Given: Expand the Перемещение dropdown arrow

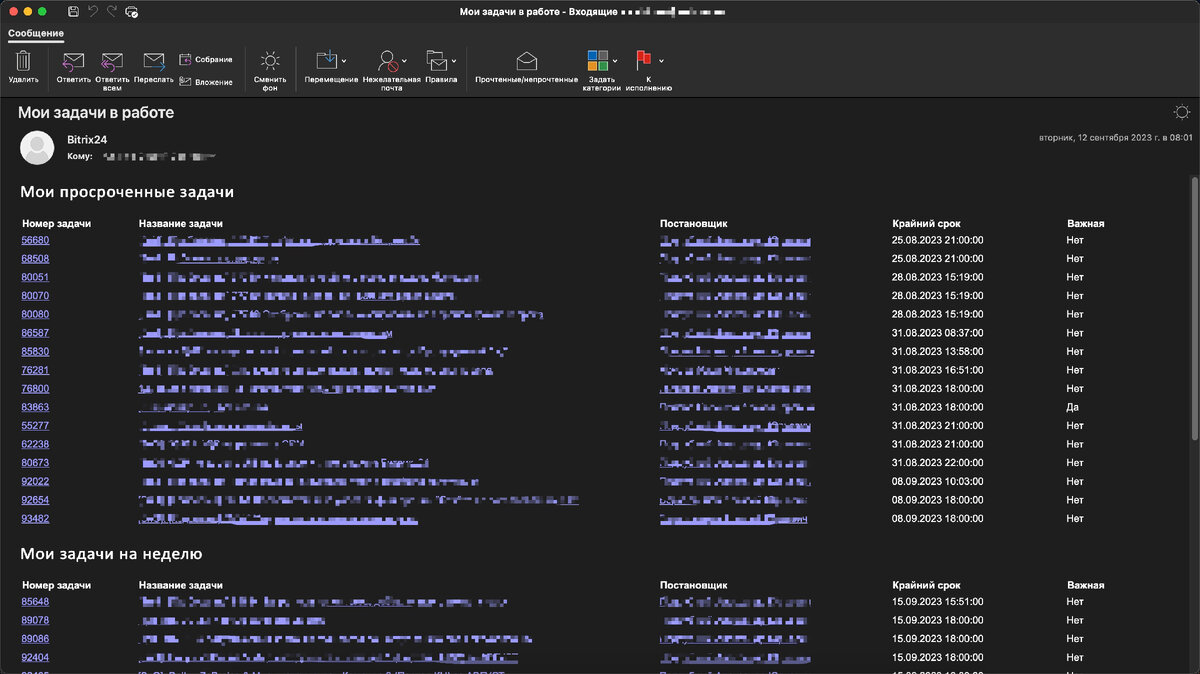Looking at the screenshot, I should (x=344, y=61).
